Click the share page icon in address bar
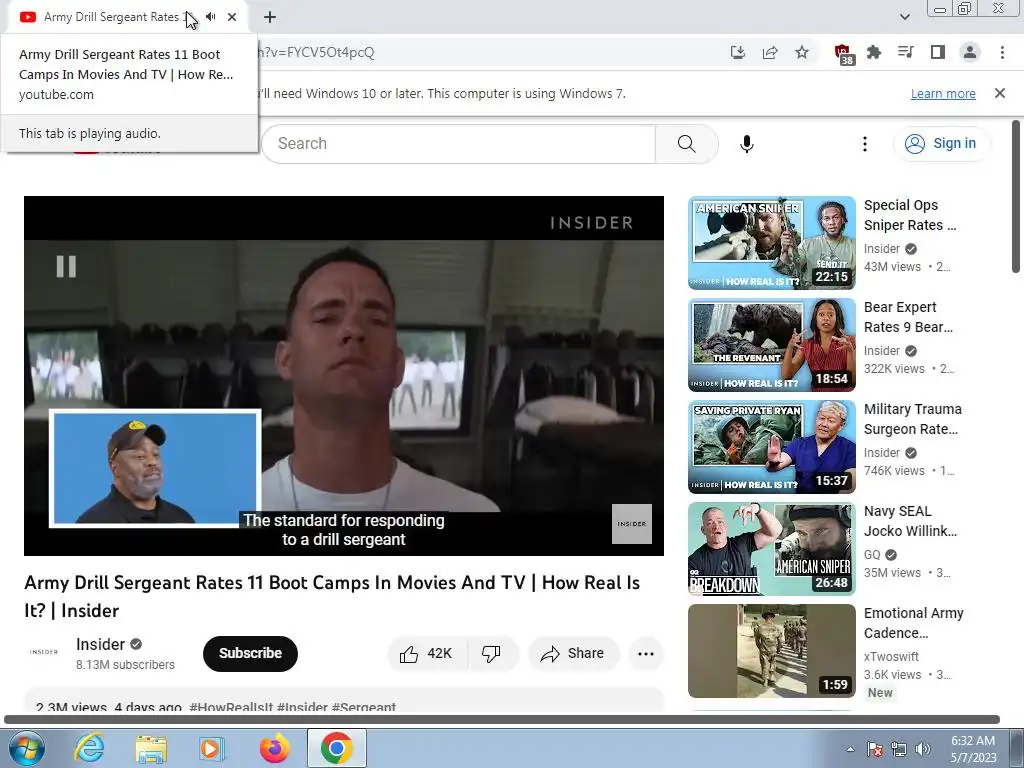The image size is (1024, 768). [x=770, y=52]
